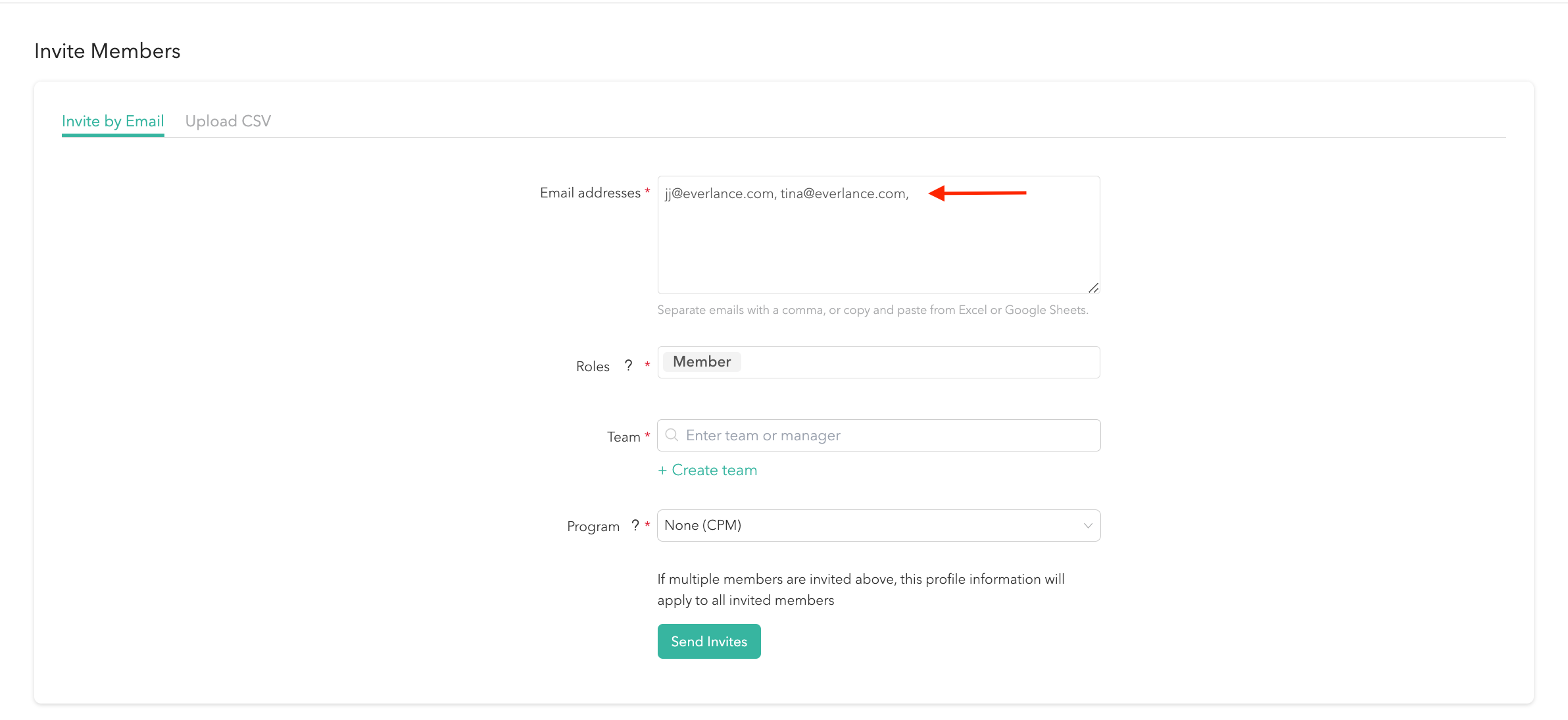Click the Team field label

[x=623, y=437]
